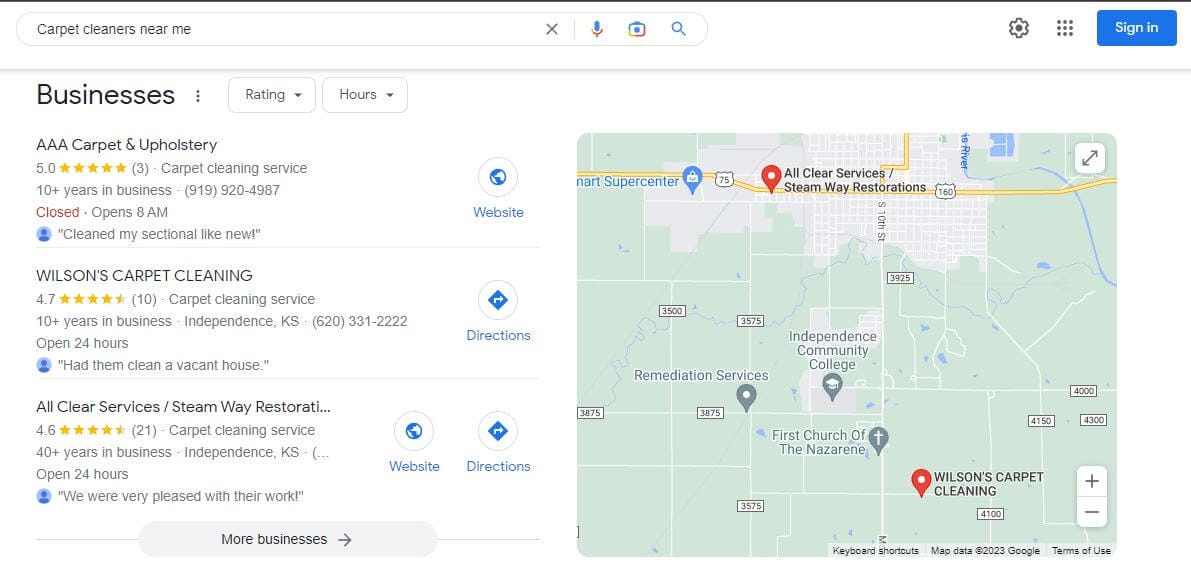Click the review "Had them clean a vacant house."
Viewport: 1191px width, 579px height.
click(x=163, y=365)
